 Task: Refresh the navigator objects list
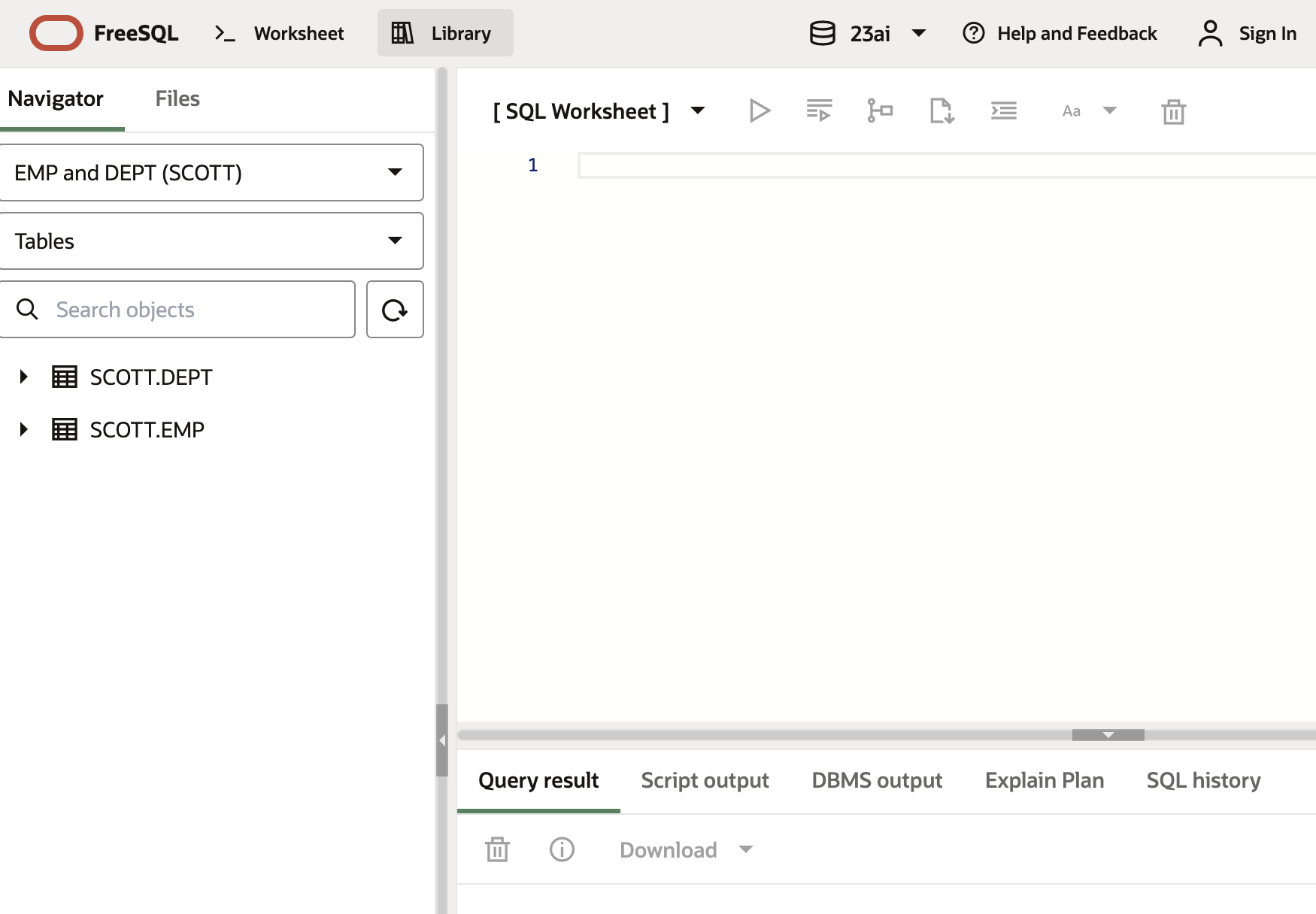click(x=395, y=310)
